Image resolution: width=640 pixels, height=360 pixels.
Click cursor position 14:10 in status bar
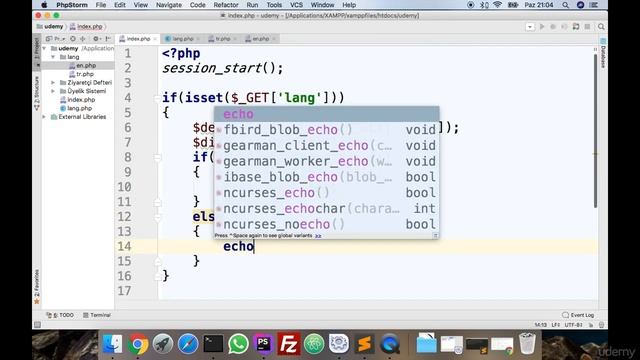[540, 325]
